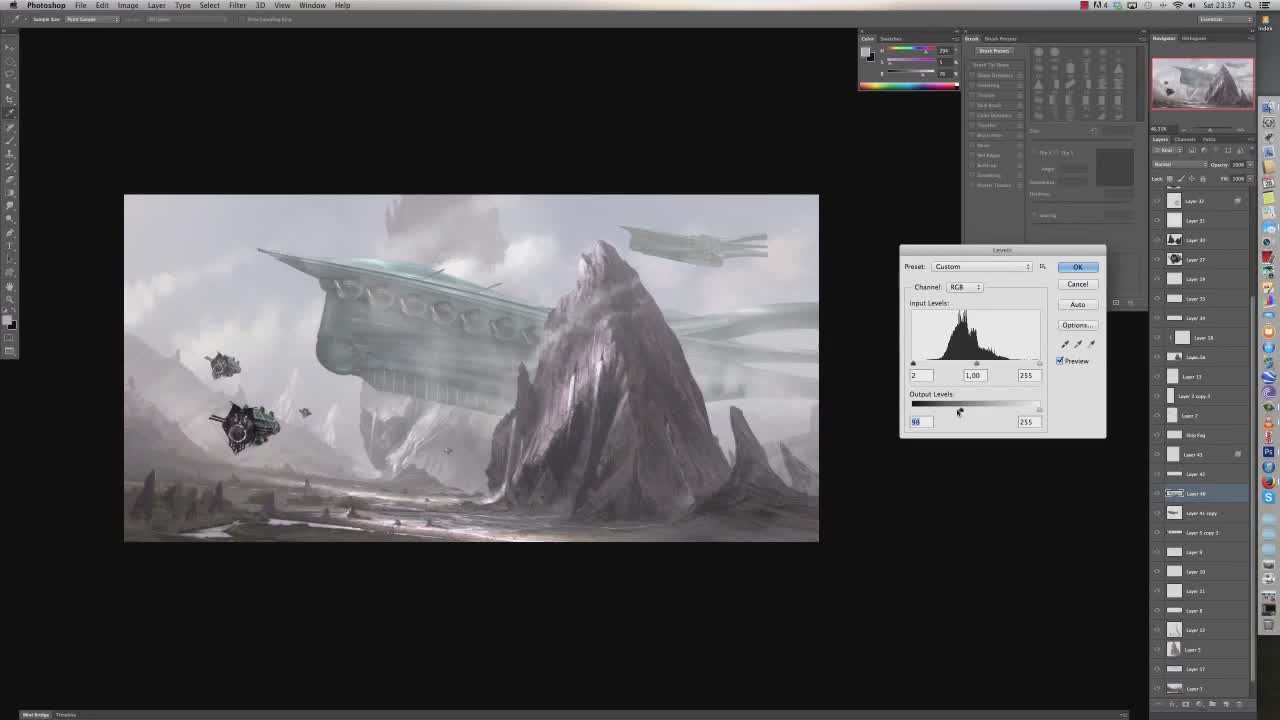Select the Clone Stamp tool
The width and height of the screenshot is (1280, 720).
pos(10,153)
